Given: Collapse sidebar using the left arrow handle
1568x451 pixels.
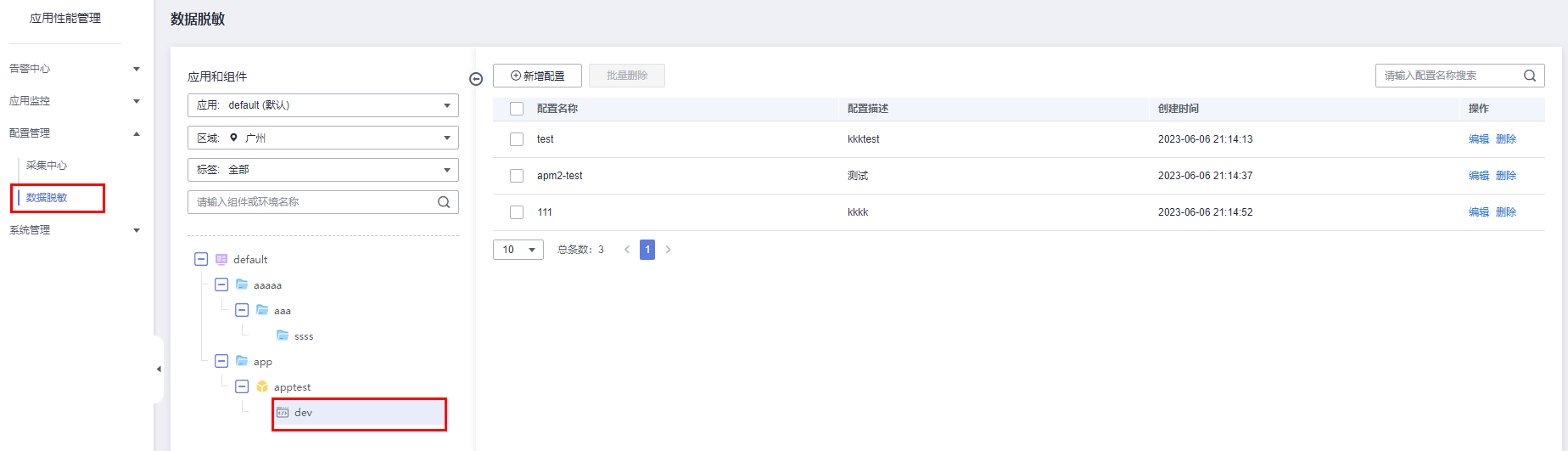Looking at the screenshot, I should 159,369.
